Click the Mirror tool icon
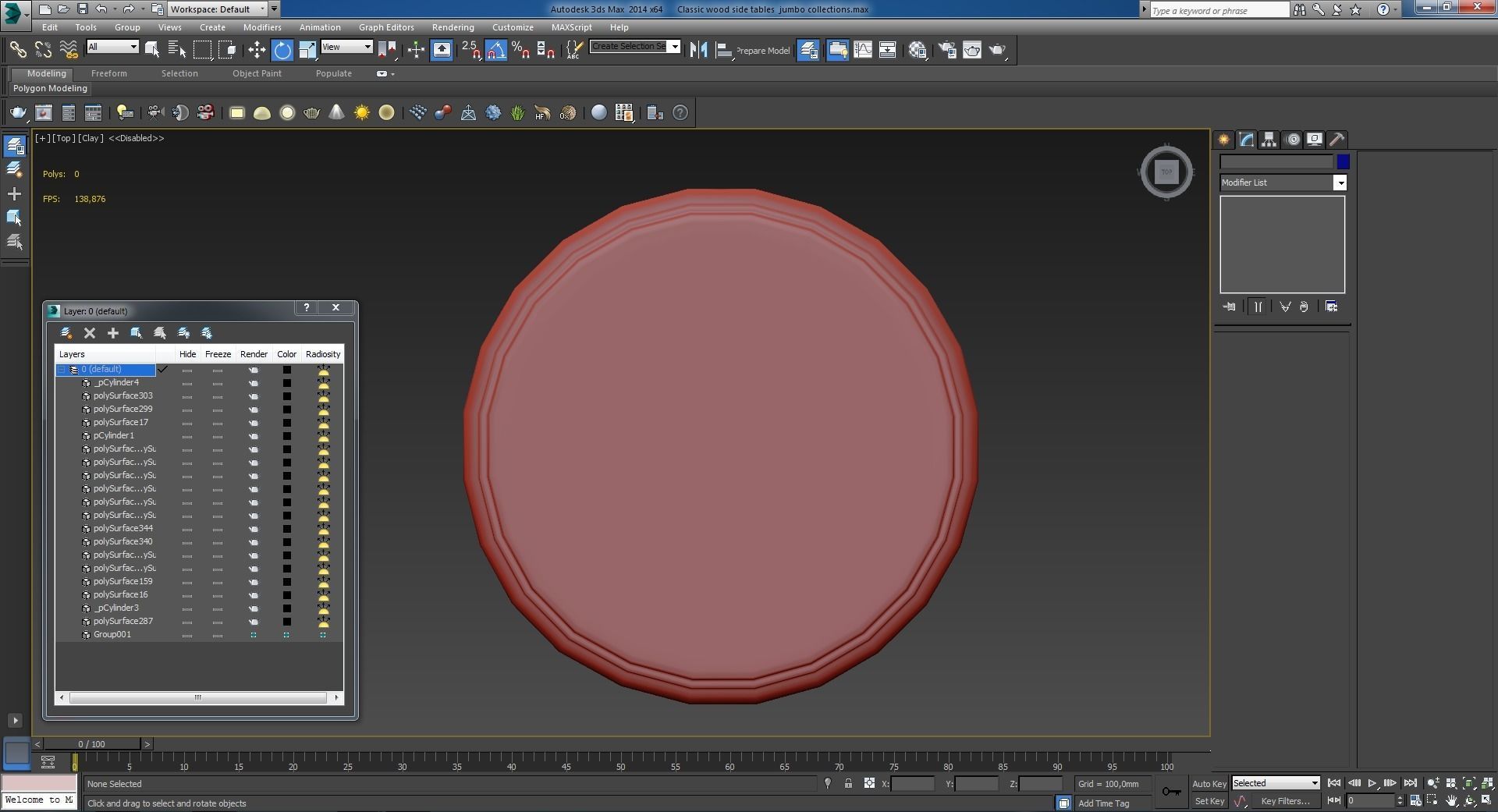This screenshot has height=812, width=1498. (x=698, y=50)
